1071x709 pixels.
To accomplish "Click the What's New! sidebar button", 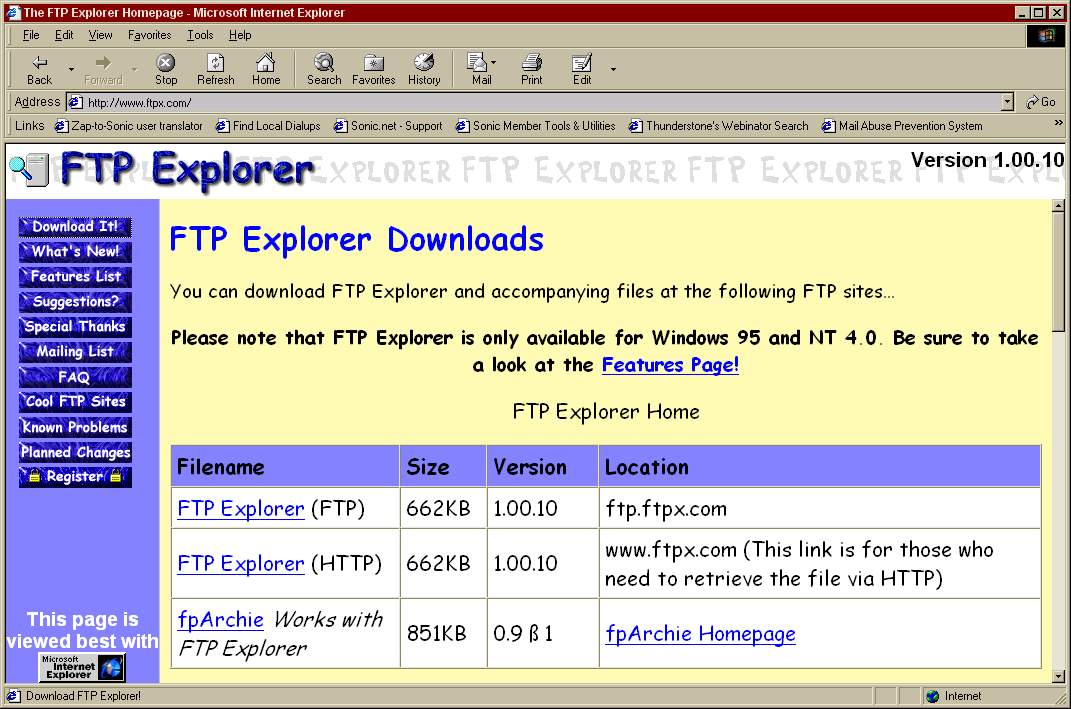I will tap(75, 251).
